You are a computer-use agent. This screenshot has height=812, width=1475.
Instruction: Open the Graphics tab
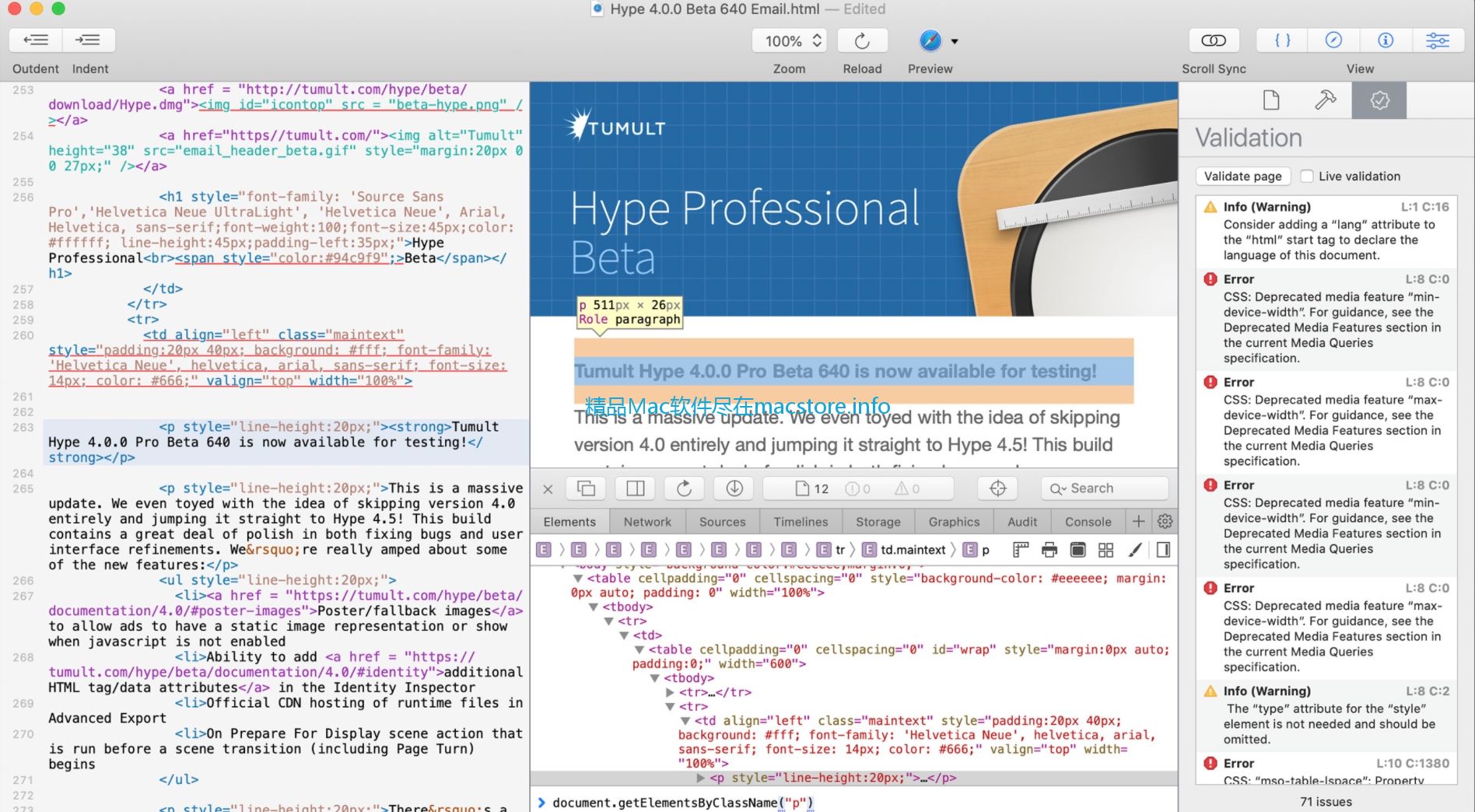(954, 522)
